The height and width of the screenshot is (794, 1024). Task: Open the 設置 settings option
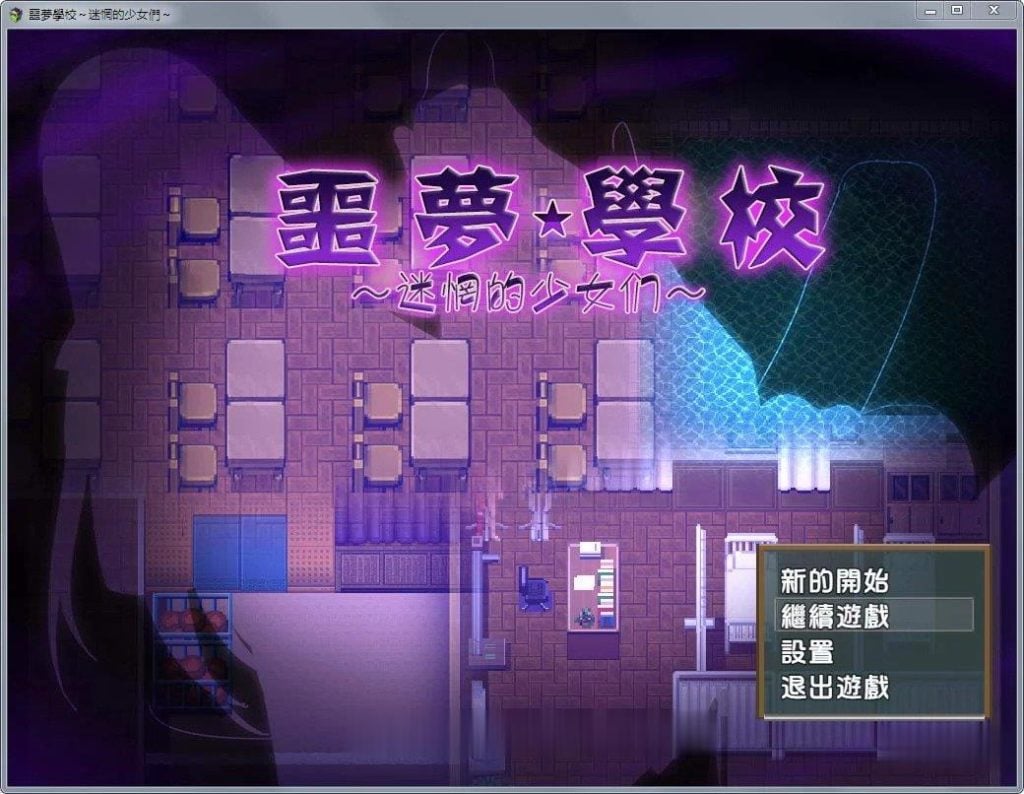point(807,652)
